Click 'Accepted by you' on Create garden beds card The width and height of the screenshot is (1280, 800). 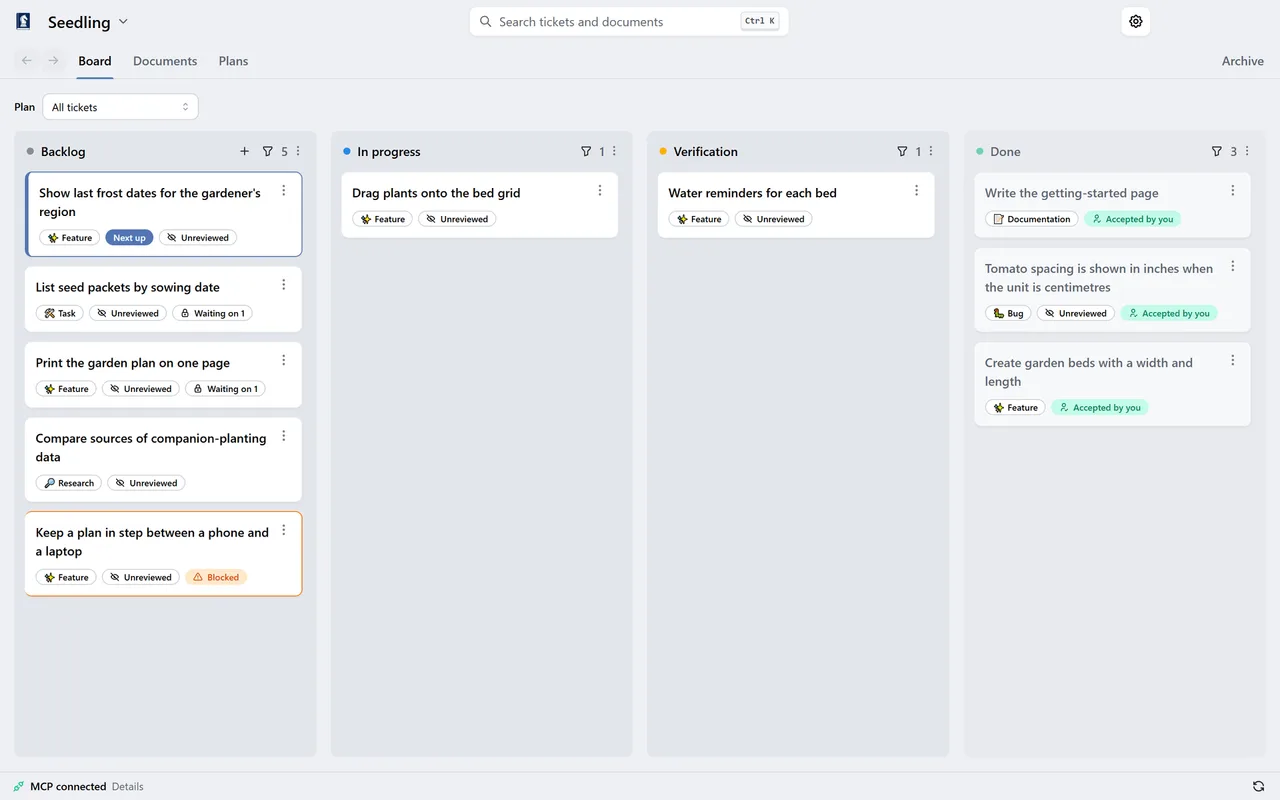tap(1100, 408)
